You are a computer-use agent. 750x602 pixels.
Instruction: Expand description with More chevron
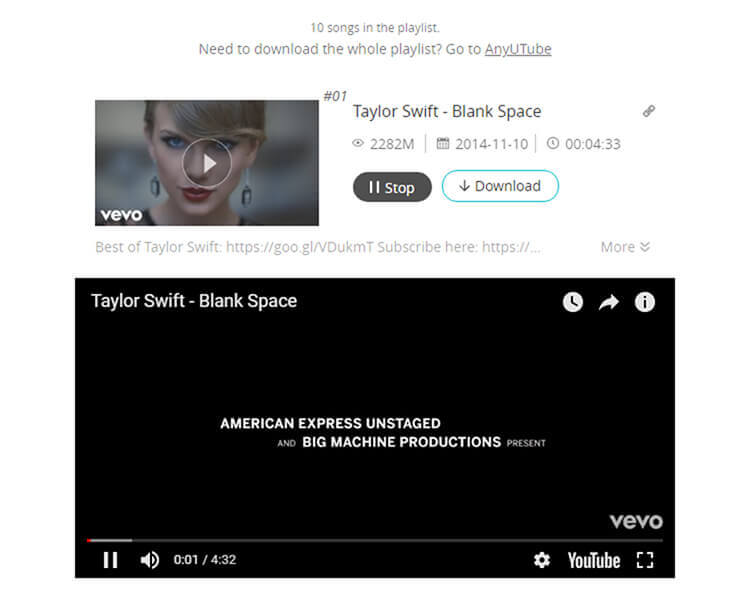[625, 247]
